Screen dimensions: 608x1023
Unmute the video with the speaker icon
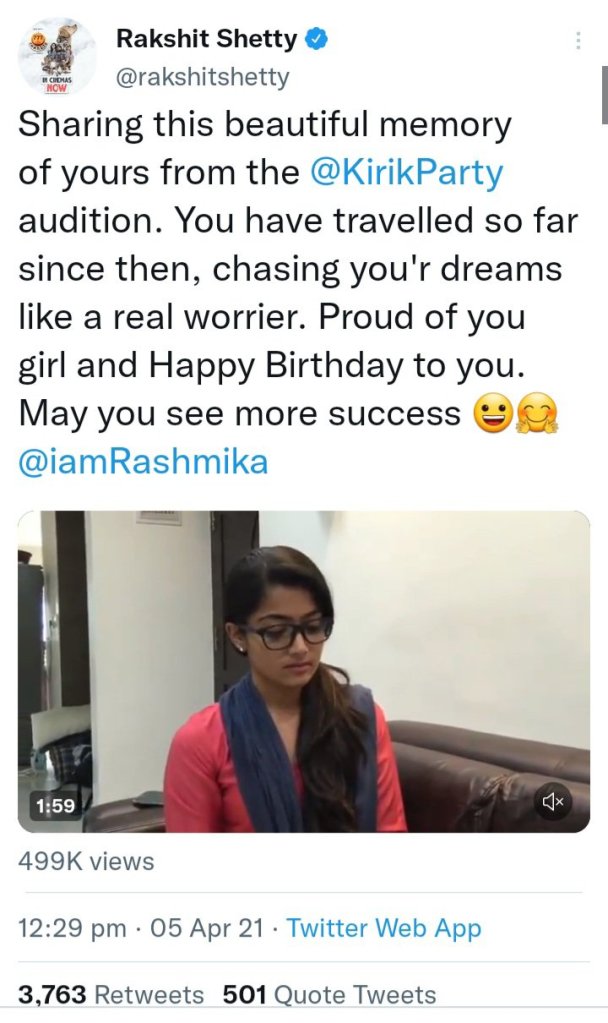[554, 801]
